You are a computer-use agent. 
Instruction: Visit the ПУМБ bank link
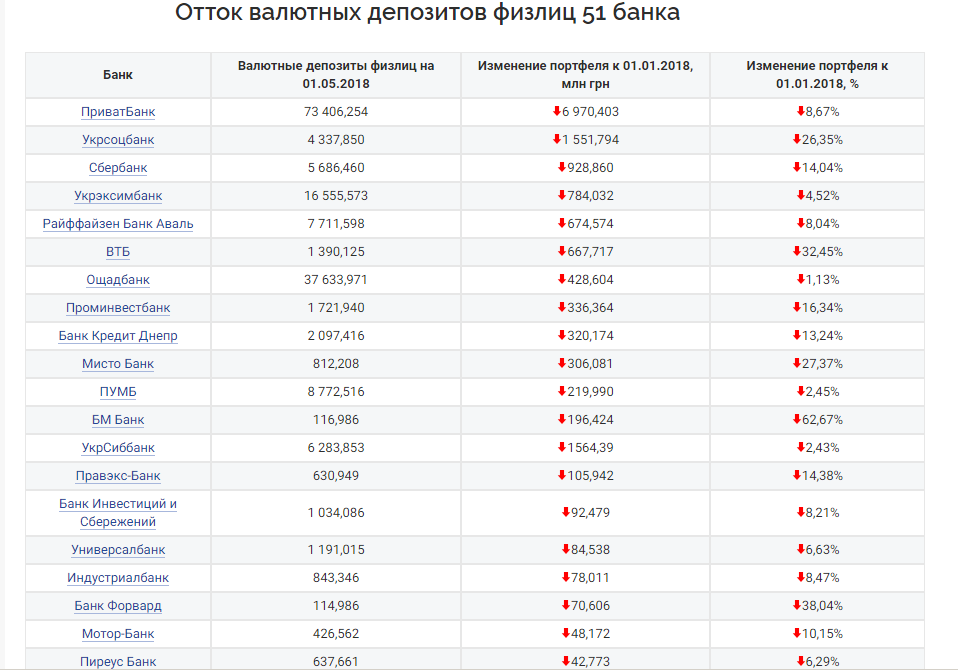coord(118,392)
